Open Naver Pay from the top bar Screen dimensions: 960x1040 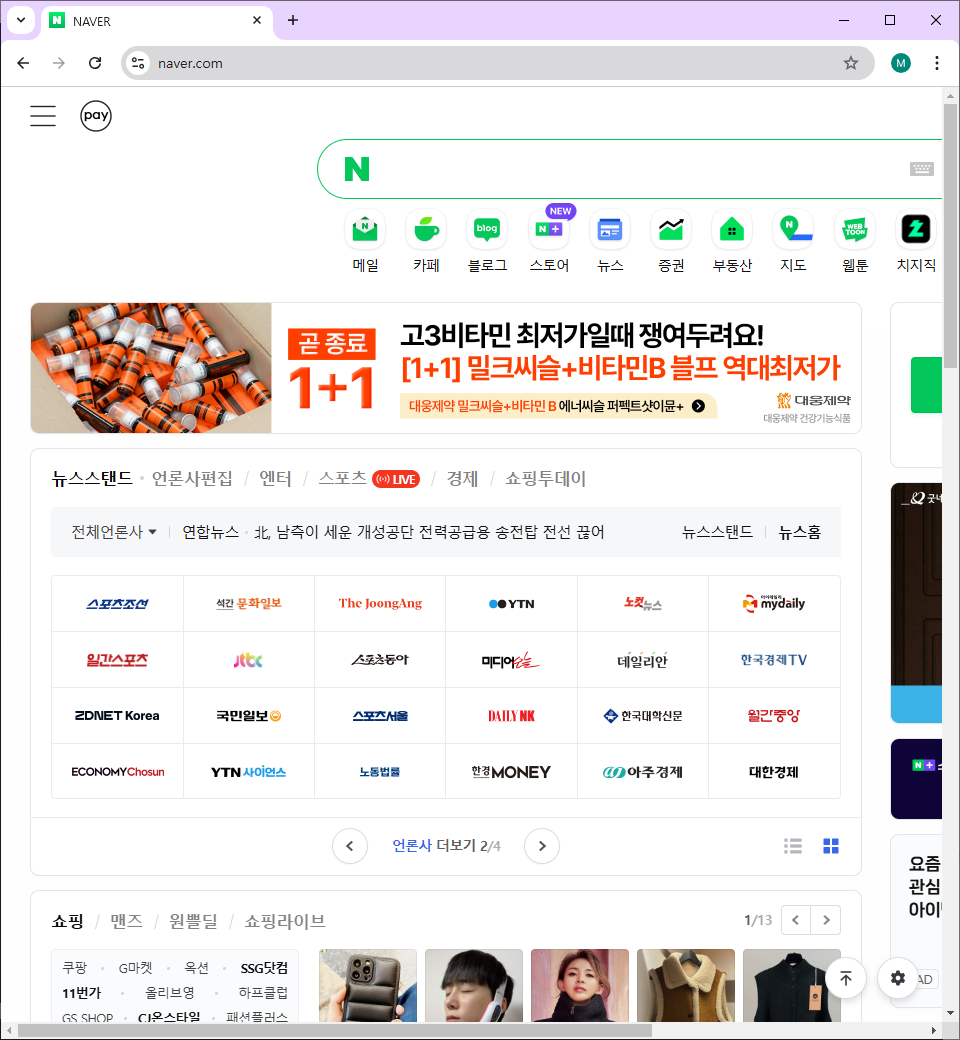95,115
